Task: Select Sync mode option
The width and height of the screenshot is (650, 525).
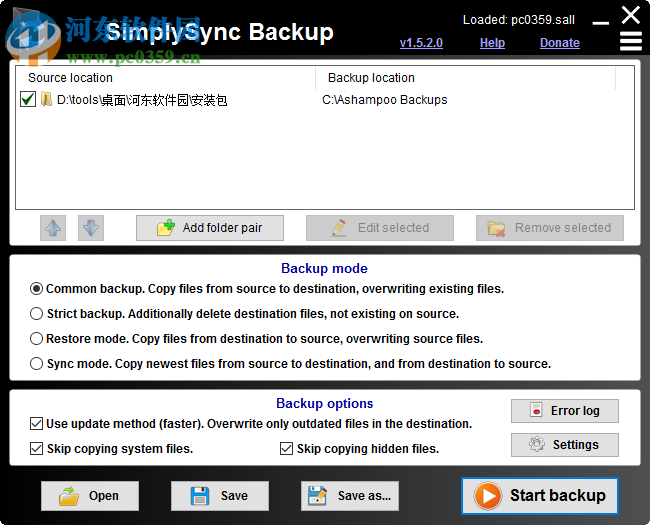Action: 36,364
